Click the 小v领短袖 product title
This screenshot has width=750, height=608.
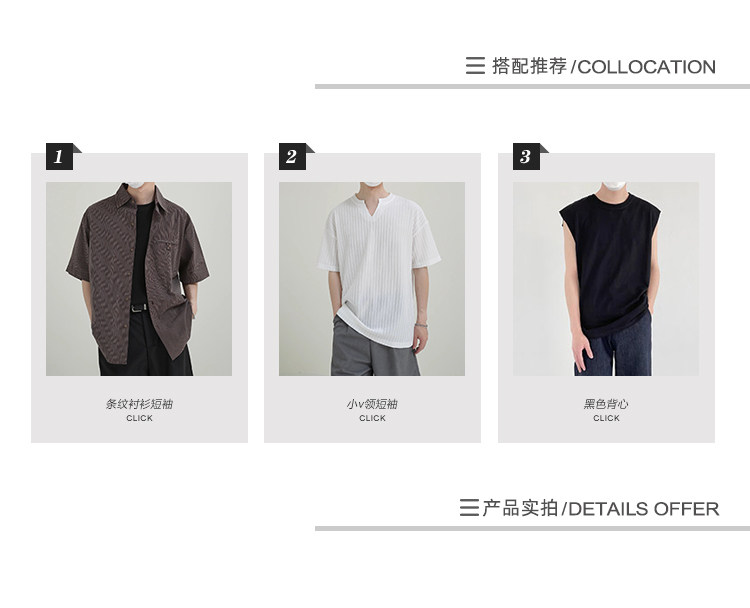pos(372,404)
